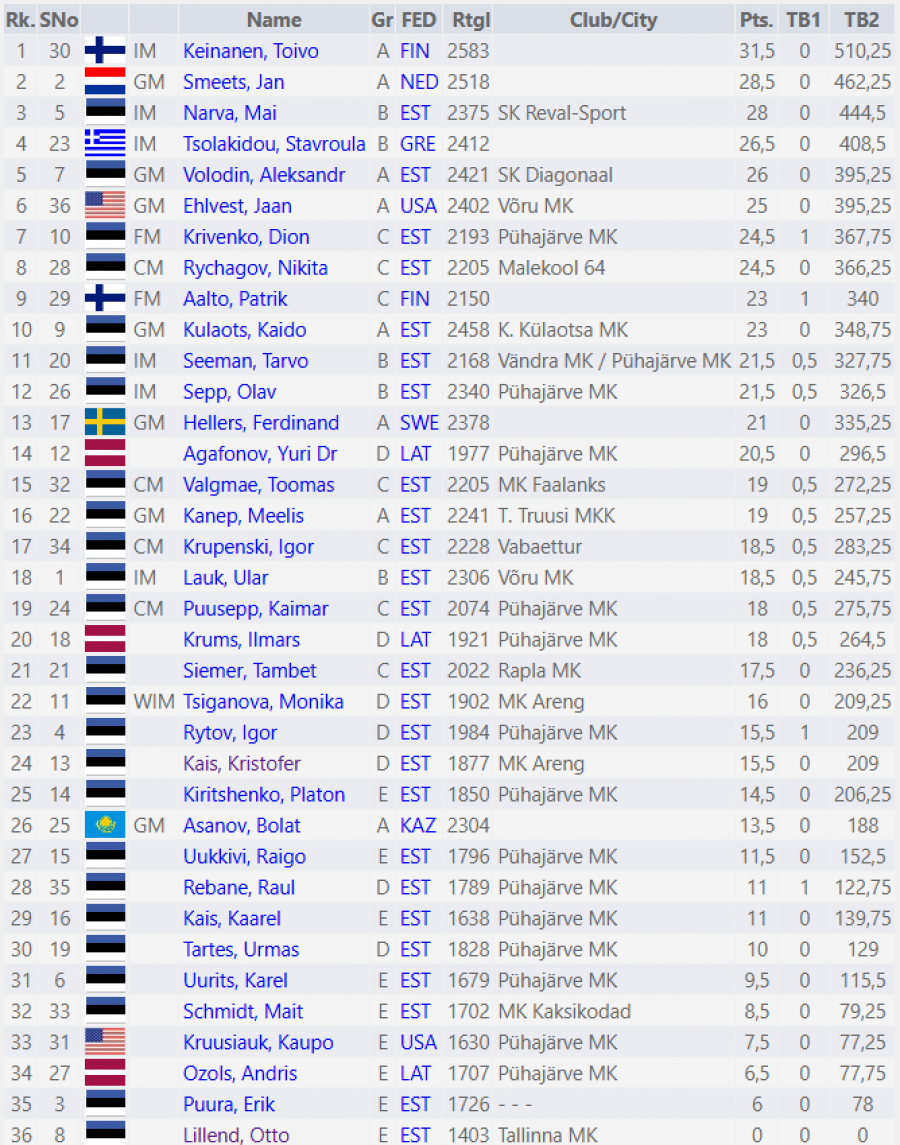Screen dimensions: 900x1145
Task: Click the NED federation link for Smeets
Action: pyautogui.click(x=419, y=82)
